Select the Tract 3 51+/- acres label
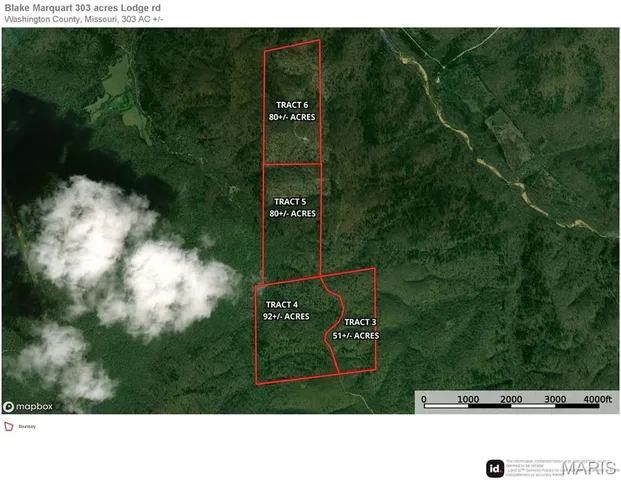 pyautogui.click(x=357, y=329)
